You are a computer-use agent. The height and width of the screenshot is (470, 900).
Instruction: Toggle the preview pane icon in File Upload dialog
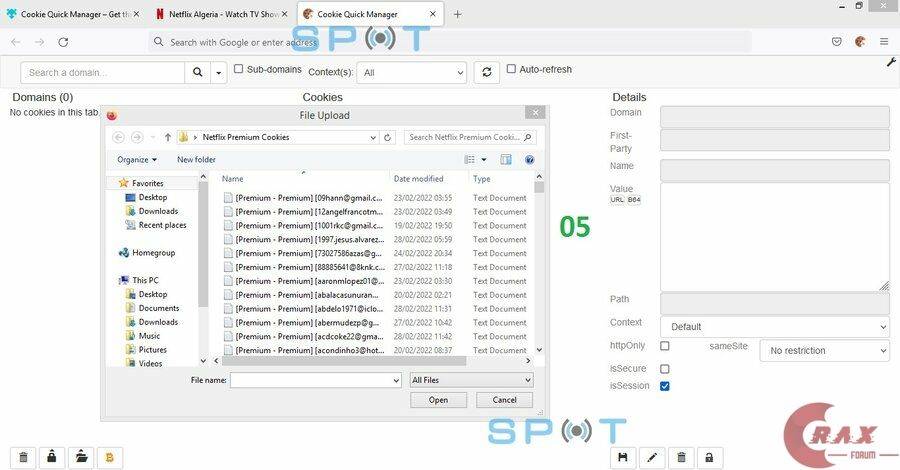[506, 160]
